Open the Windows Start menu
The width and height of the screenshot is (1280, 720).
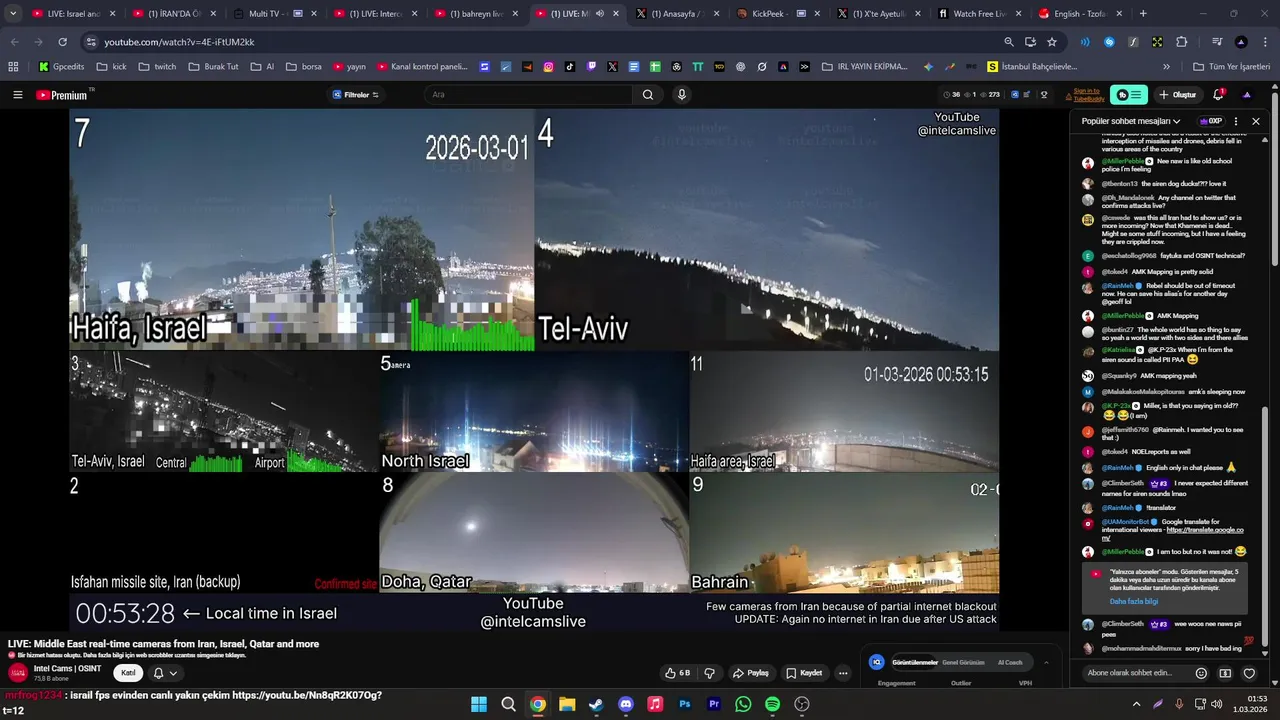tap(479, 704)
